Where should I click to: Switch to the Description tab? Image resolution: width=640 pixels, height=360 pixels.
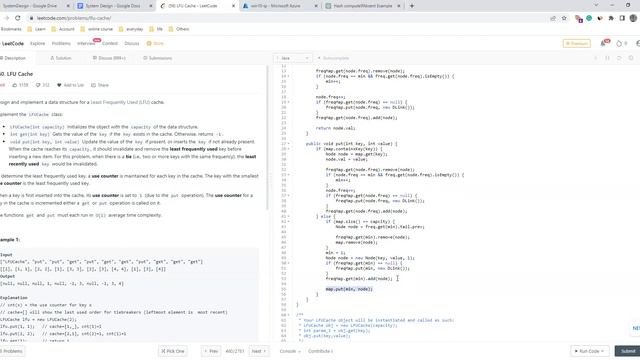click(13, 58)
